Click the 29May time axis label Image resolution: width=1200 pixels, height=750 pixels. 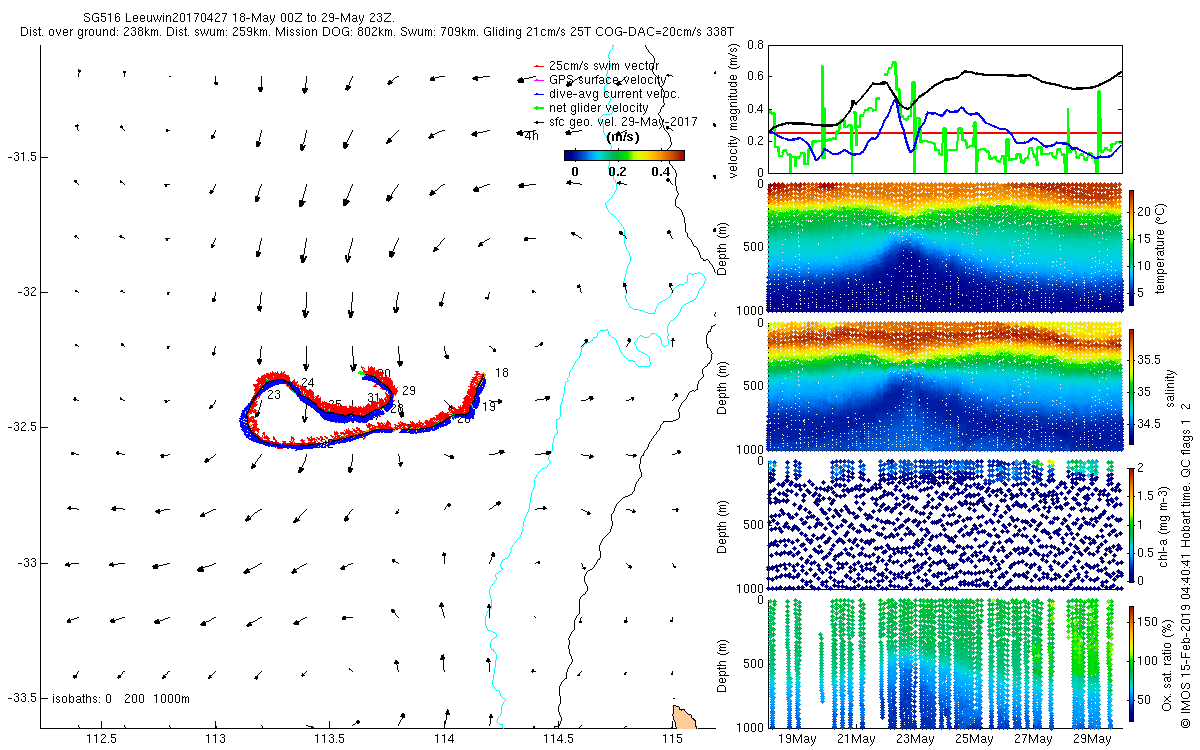1092,739
